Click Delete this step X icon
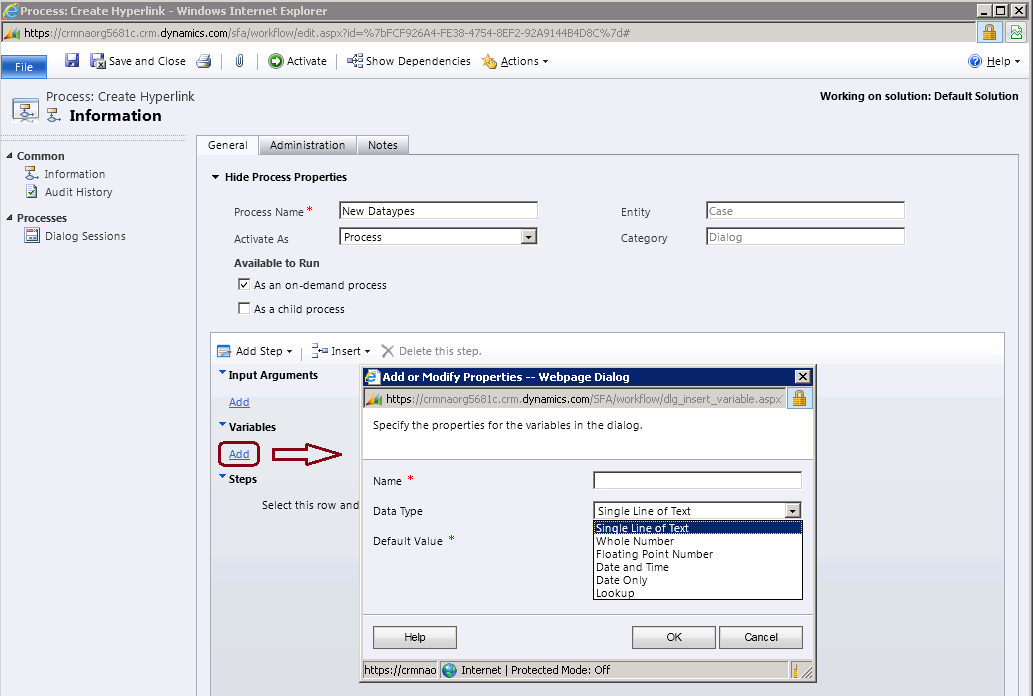Viewport: 1033px width, 696px height. 388,351
